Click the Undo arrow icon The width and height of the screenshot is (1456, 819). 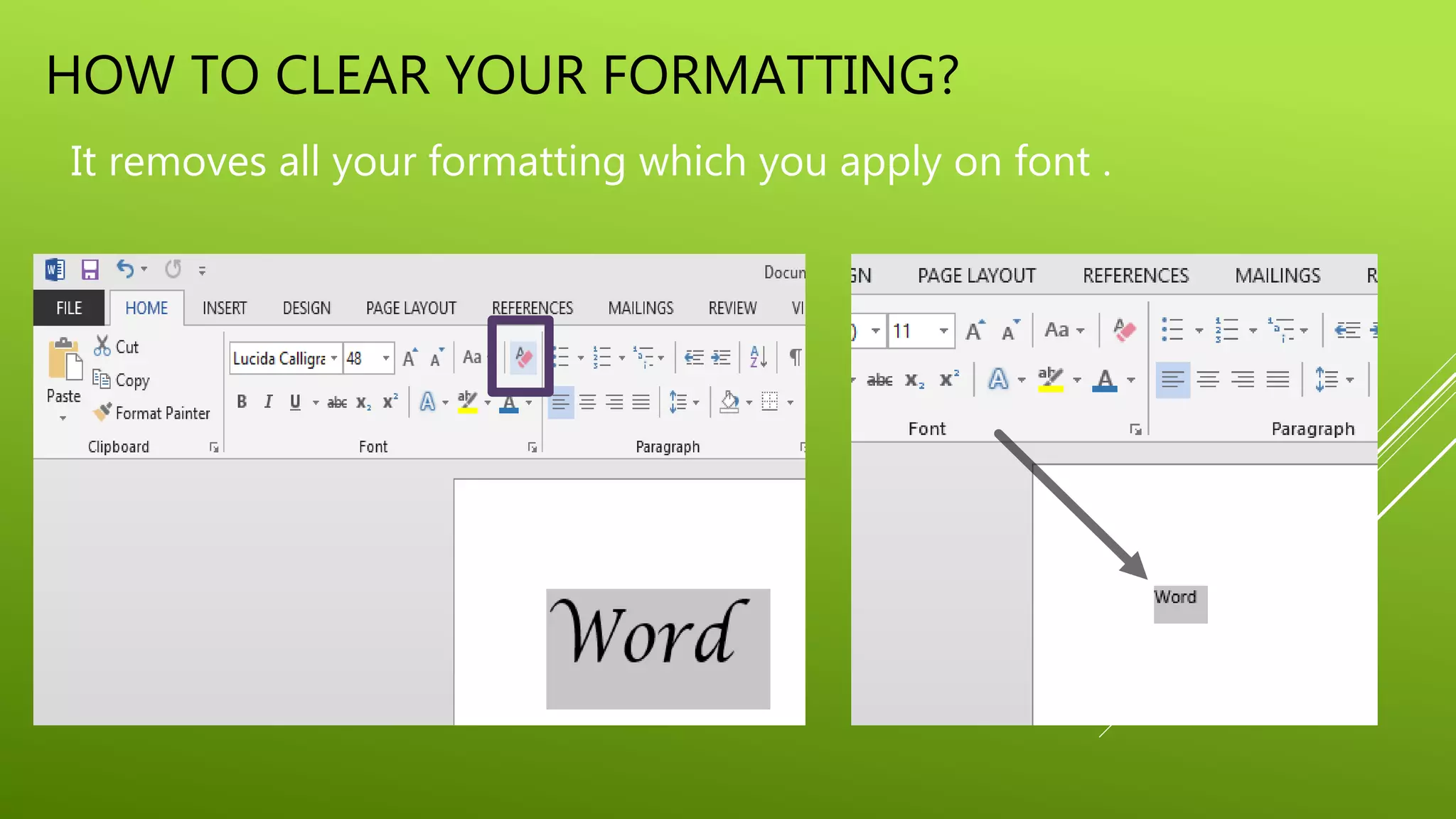coord(125,269)
